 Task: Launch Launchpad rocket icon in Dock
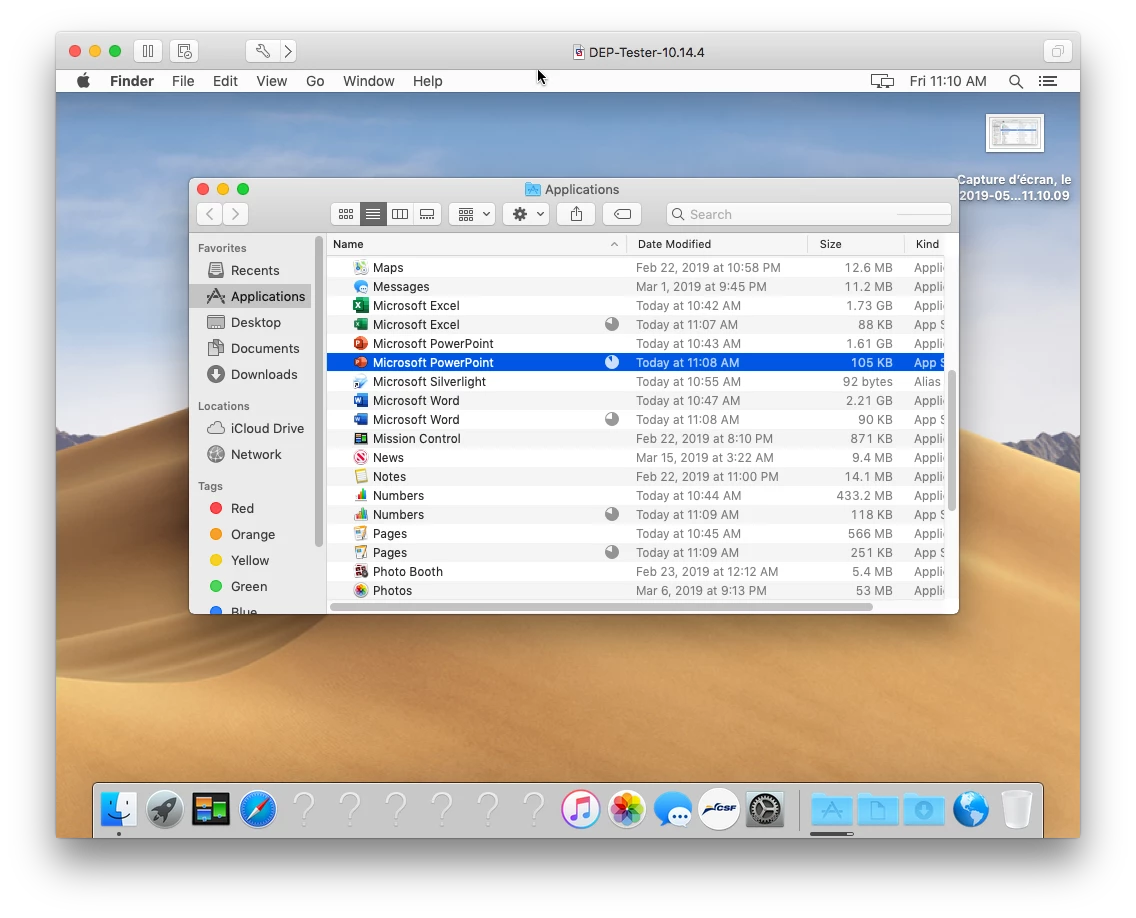tap(164, 809)
